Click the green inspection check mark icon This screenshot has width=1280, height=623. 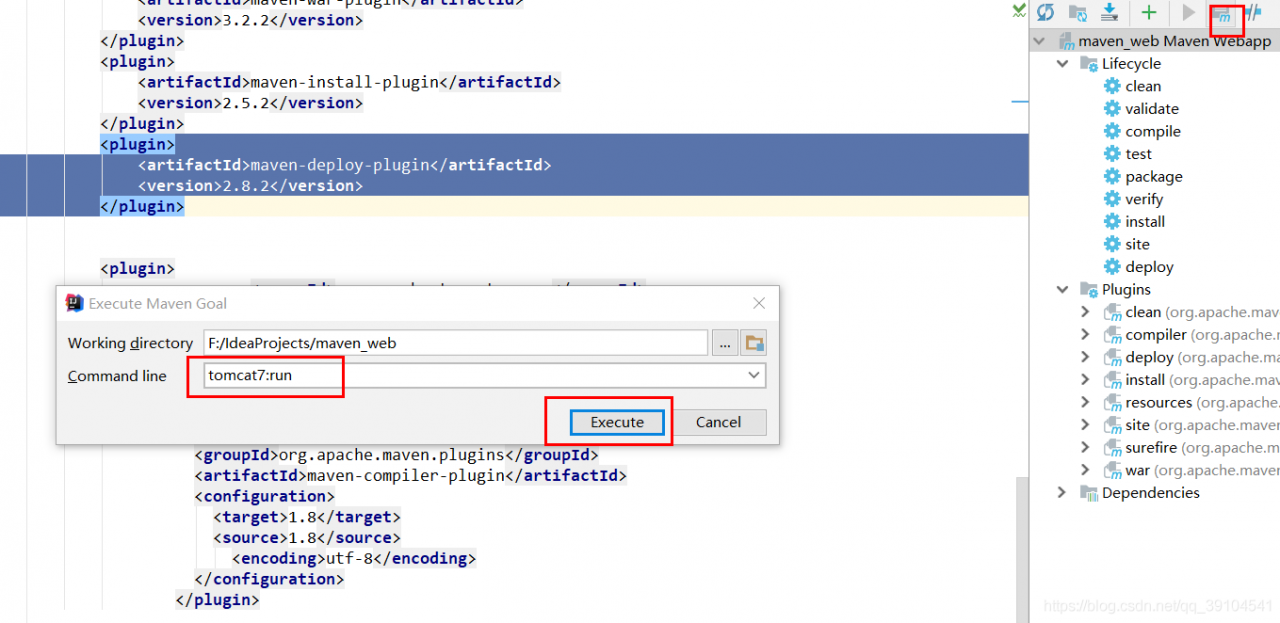coord(1018,10)
